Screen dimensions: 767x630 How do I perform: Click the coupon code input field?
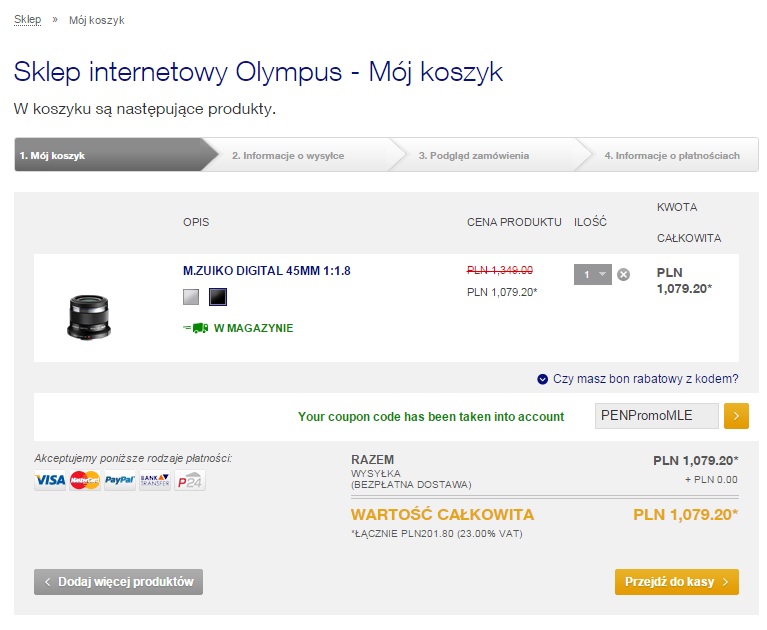click(656, 416)
